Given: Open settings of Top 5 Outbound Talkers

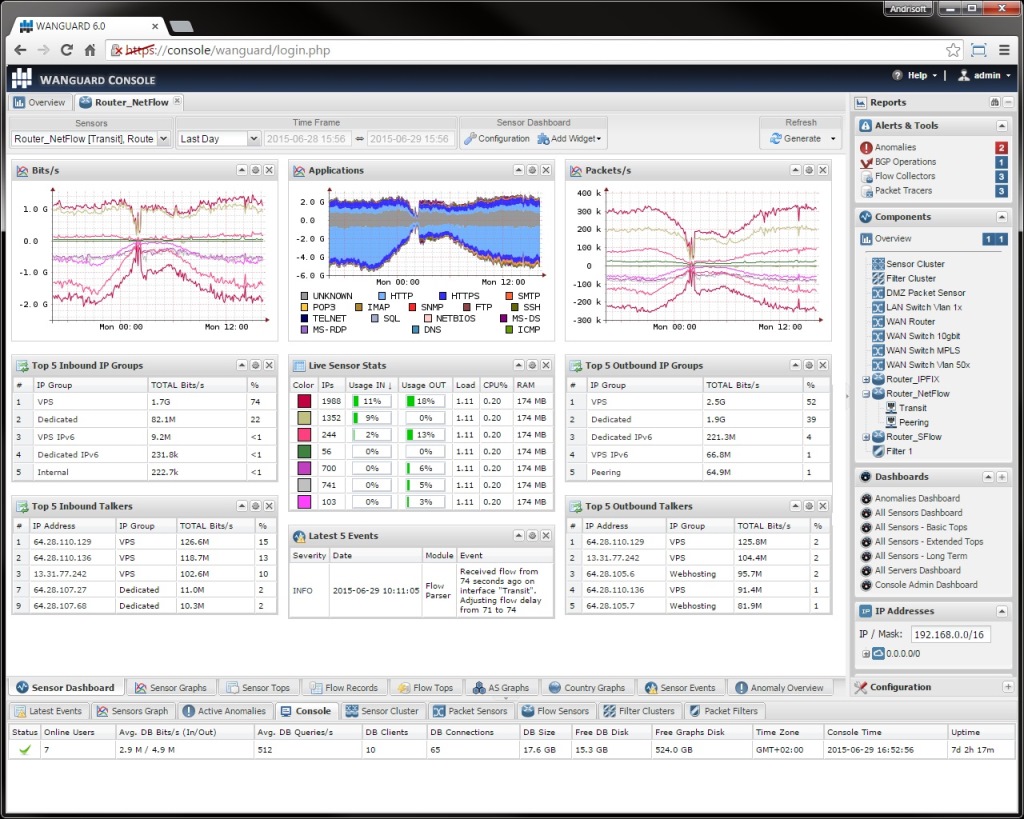Looking at the screenshot, I should click(809, 506).
